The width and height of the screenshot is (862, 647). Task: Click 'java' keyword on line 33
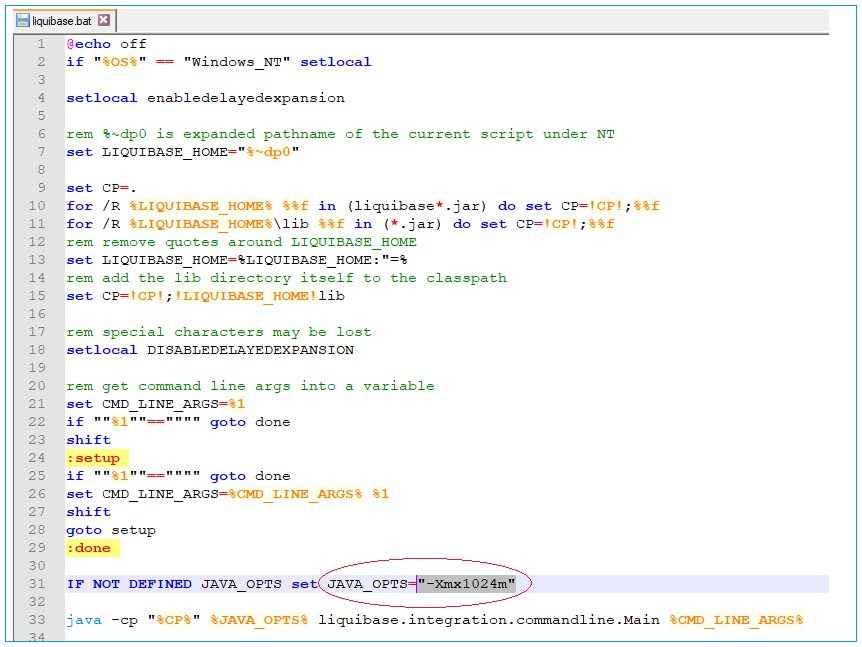[84, 620]
